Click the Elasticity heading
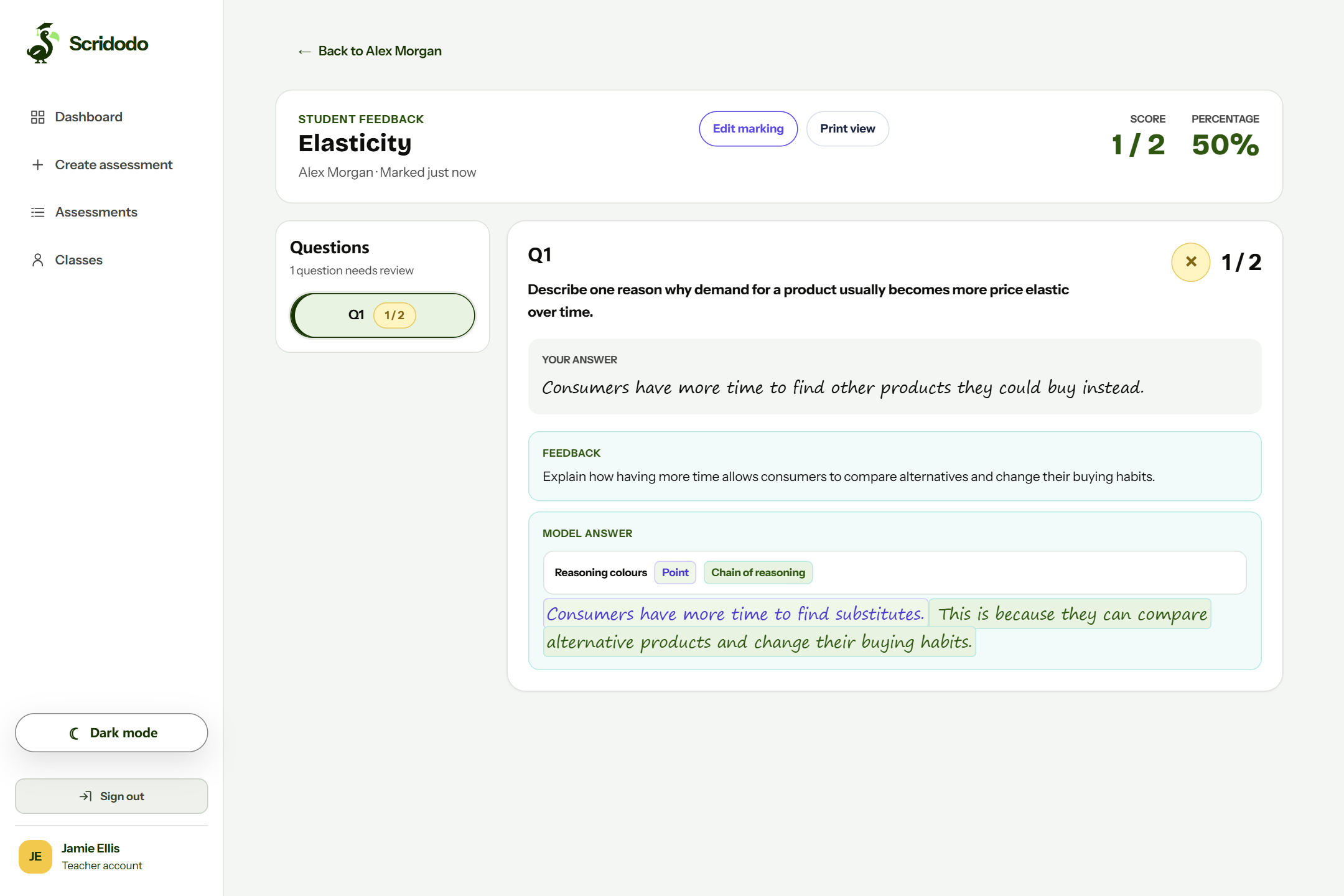Screen dimensions: 1344x896 coord(355,143)
